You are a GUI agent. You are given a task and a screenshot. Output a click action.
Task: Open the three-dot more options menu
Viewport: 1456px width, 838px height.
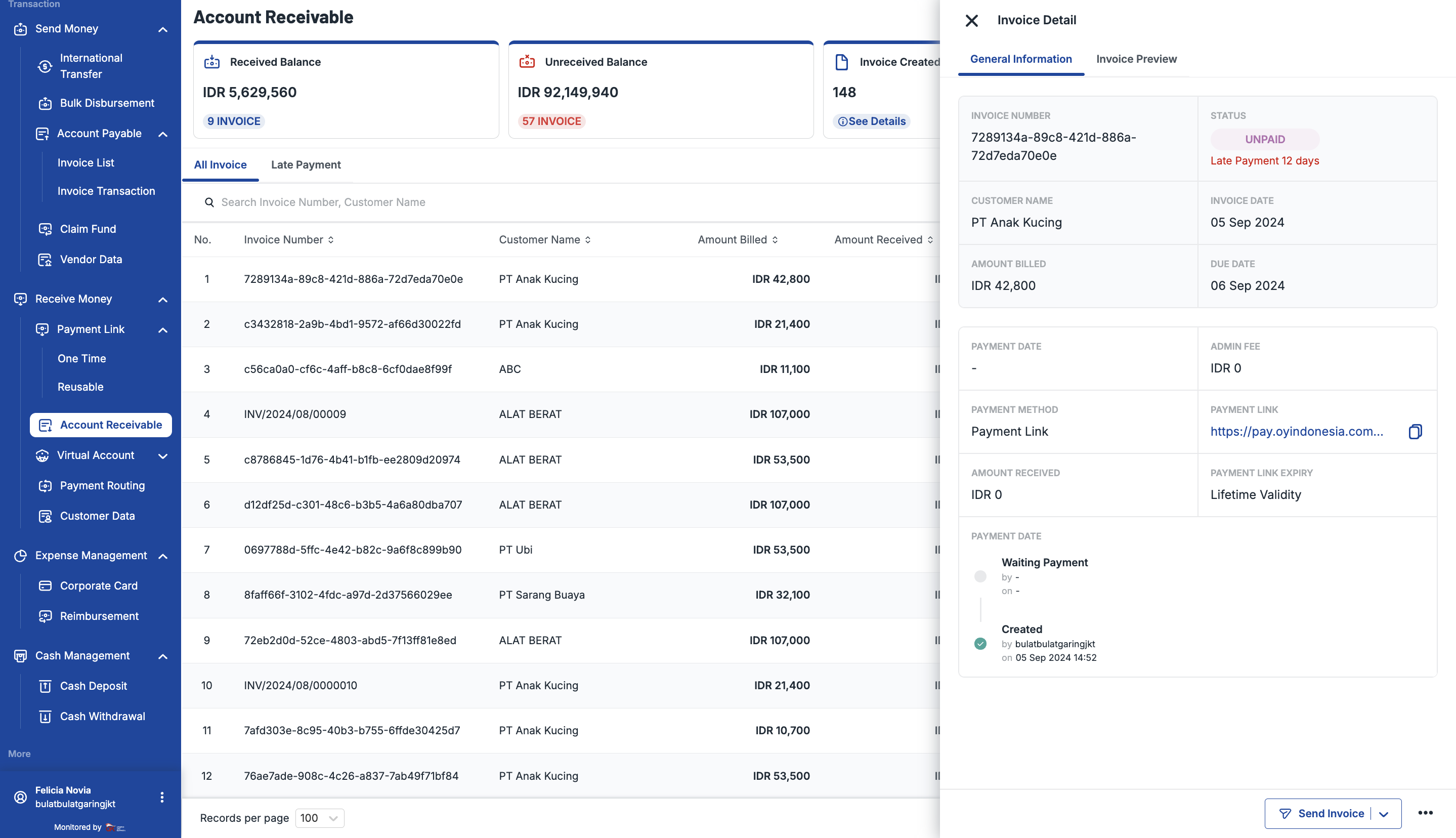tap(1425, 813)
